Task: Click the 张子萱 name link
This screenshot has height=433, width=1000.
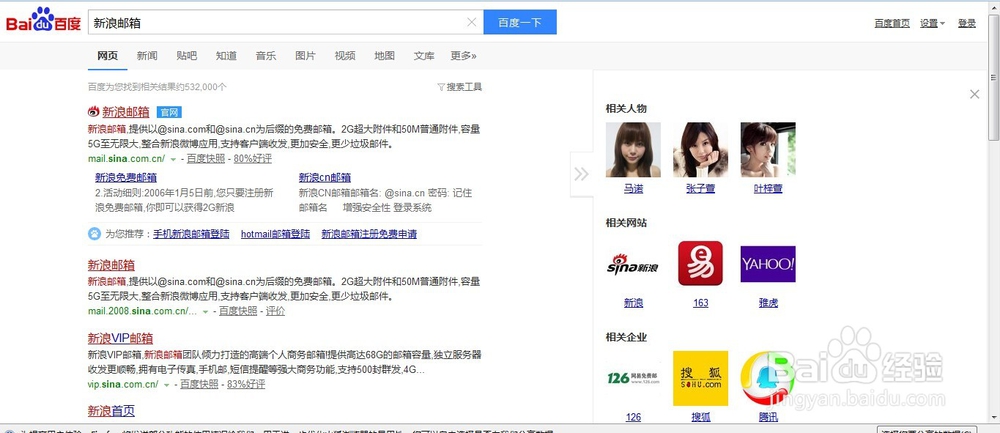Action: point(700,189)
